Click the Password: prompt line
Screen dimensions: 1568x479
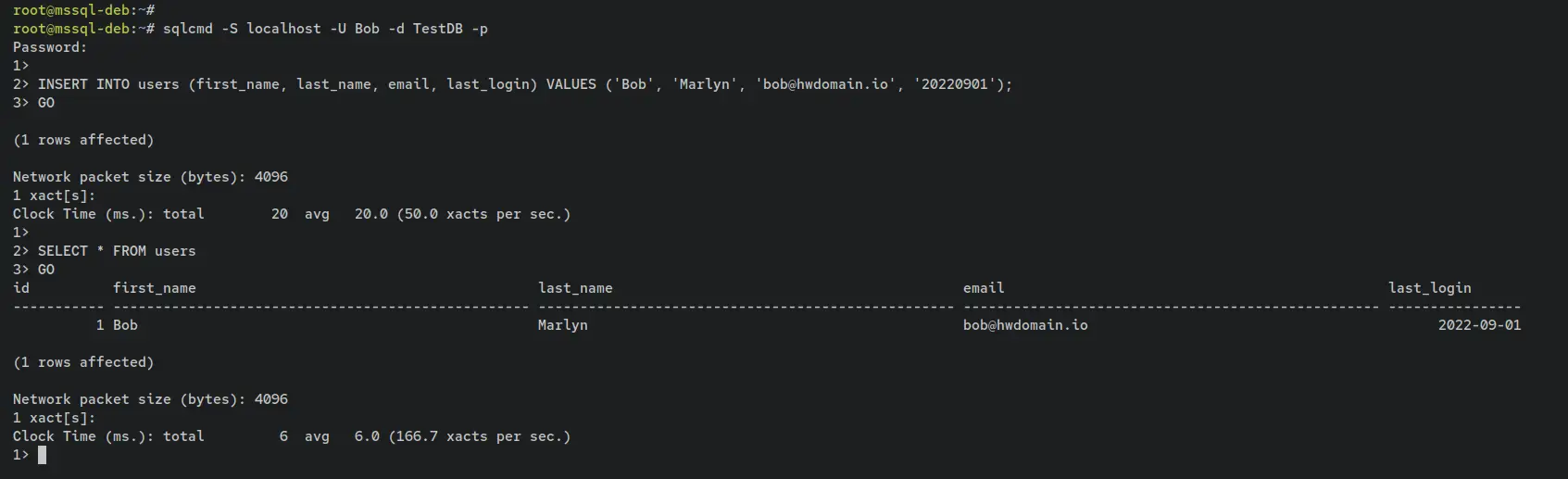click(50, 47)
